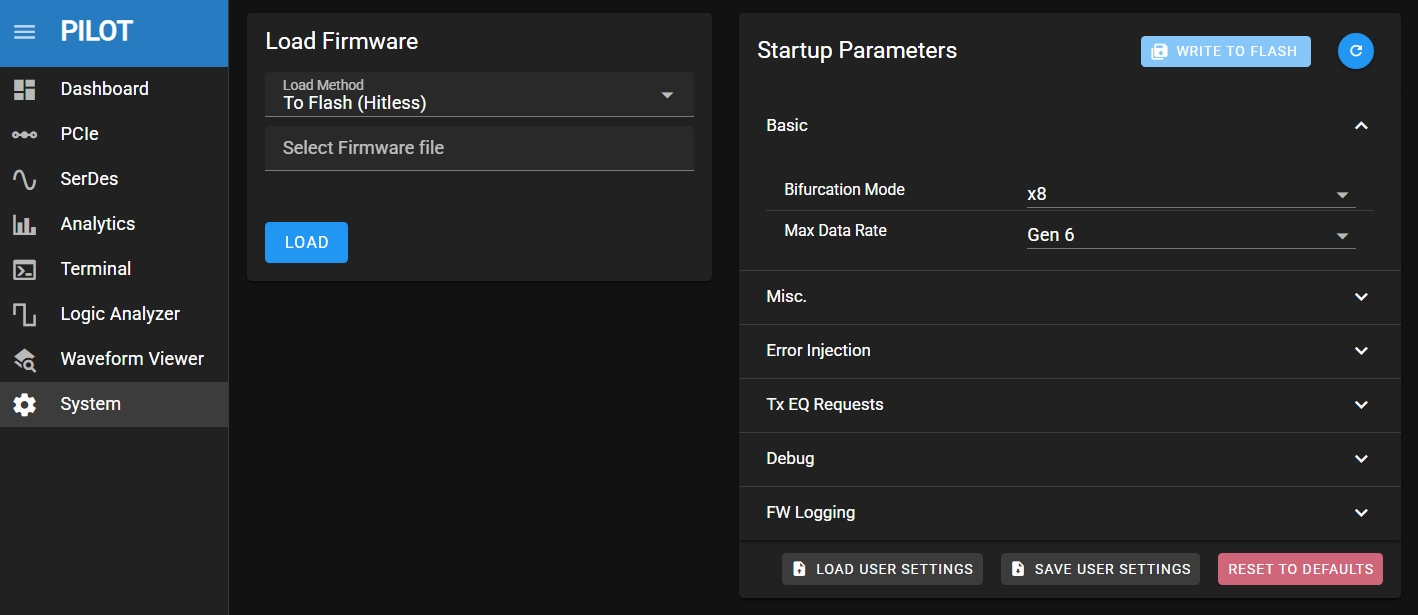1418x615 pixels.
Task: Expand the Tx EQ Requests section
Action: (1360, 405)
